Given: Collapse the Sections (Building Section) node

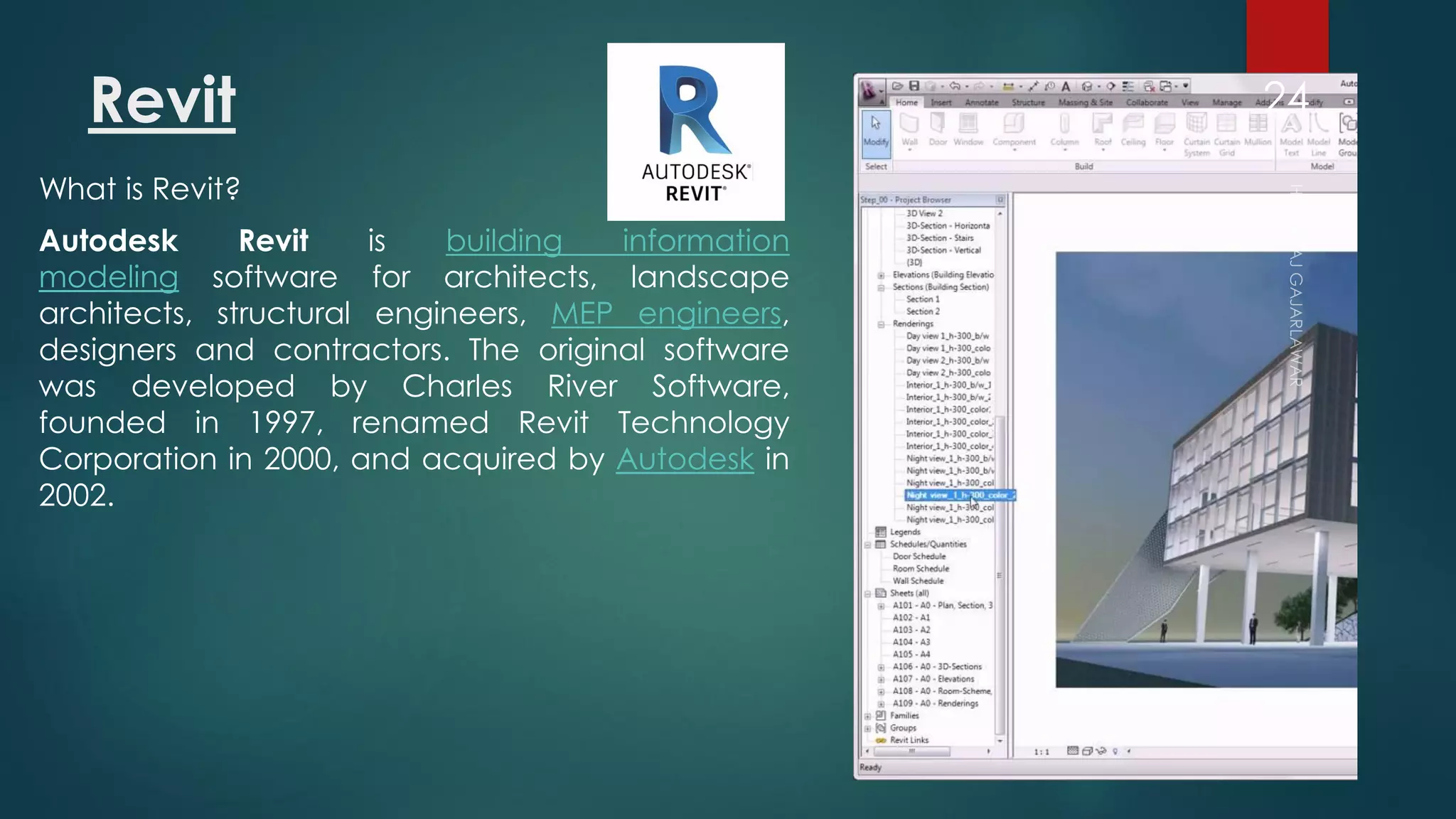Looking at the screenshot, I should [x=881, y=287].
